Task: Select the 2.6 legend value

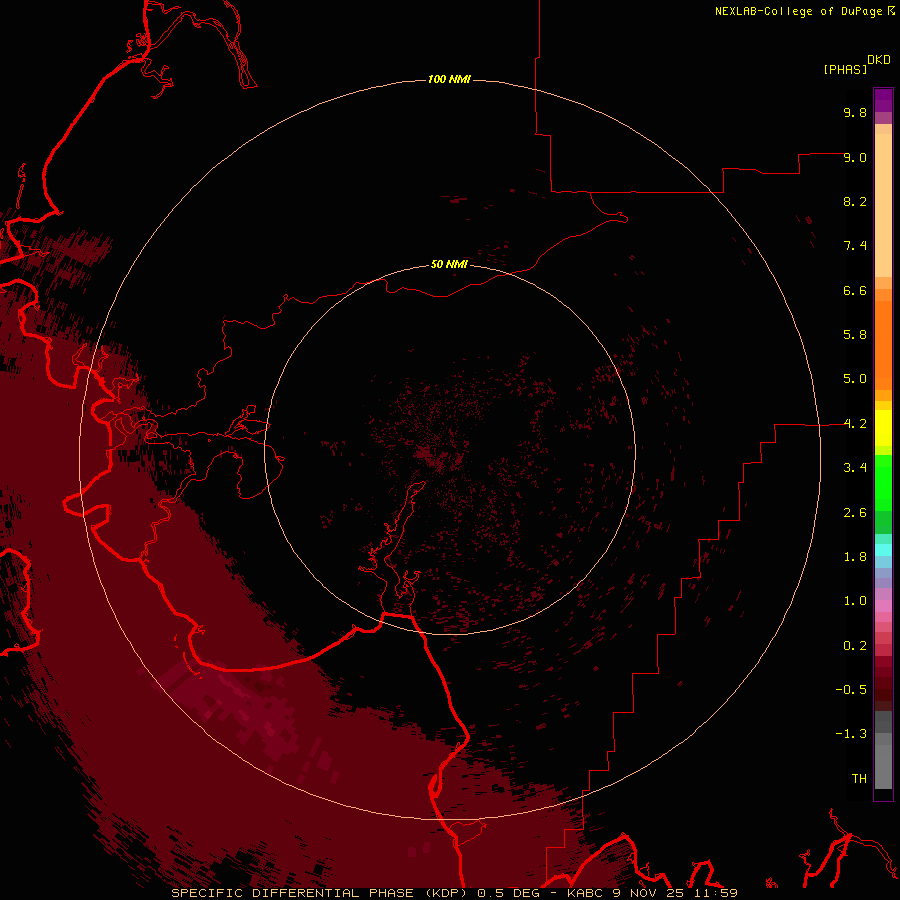Action: pyautogui.click(x=855, y=513)
